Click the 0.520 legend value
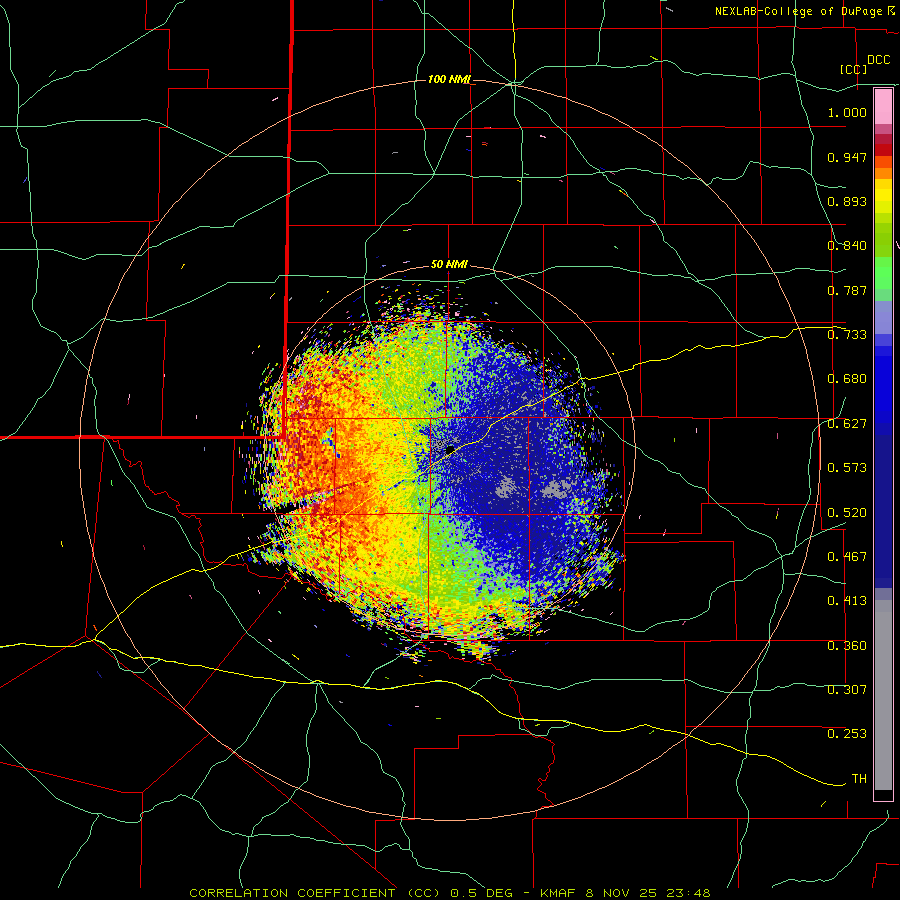 coord(847,513)
